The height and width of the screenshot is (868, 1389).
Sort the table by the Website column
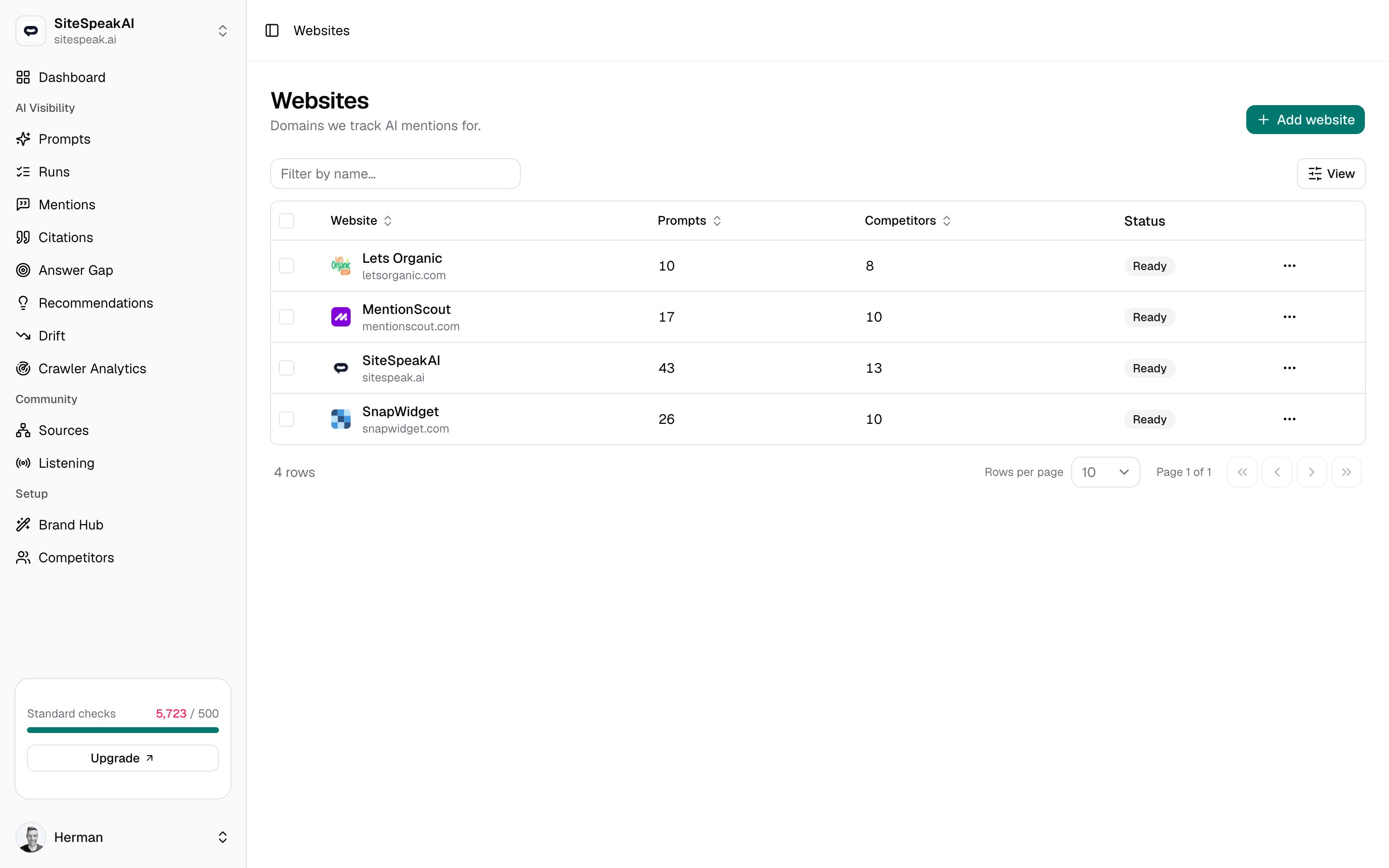click(361, 221)
